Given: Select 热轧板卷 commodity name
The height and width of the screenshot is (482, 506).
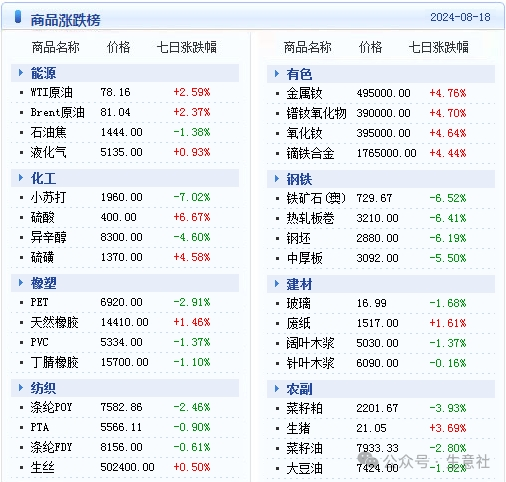Looking at the screenshot, I should point(310,218).
